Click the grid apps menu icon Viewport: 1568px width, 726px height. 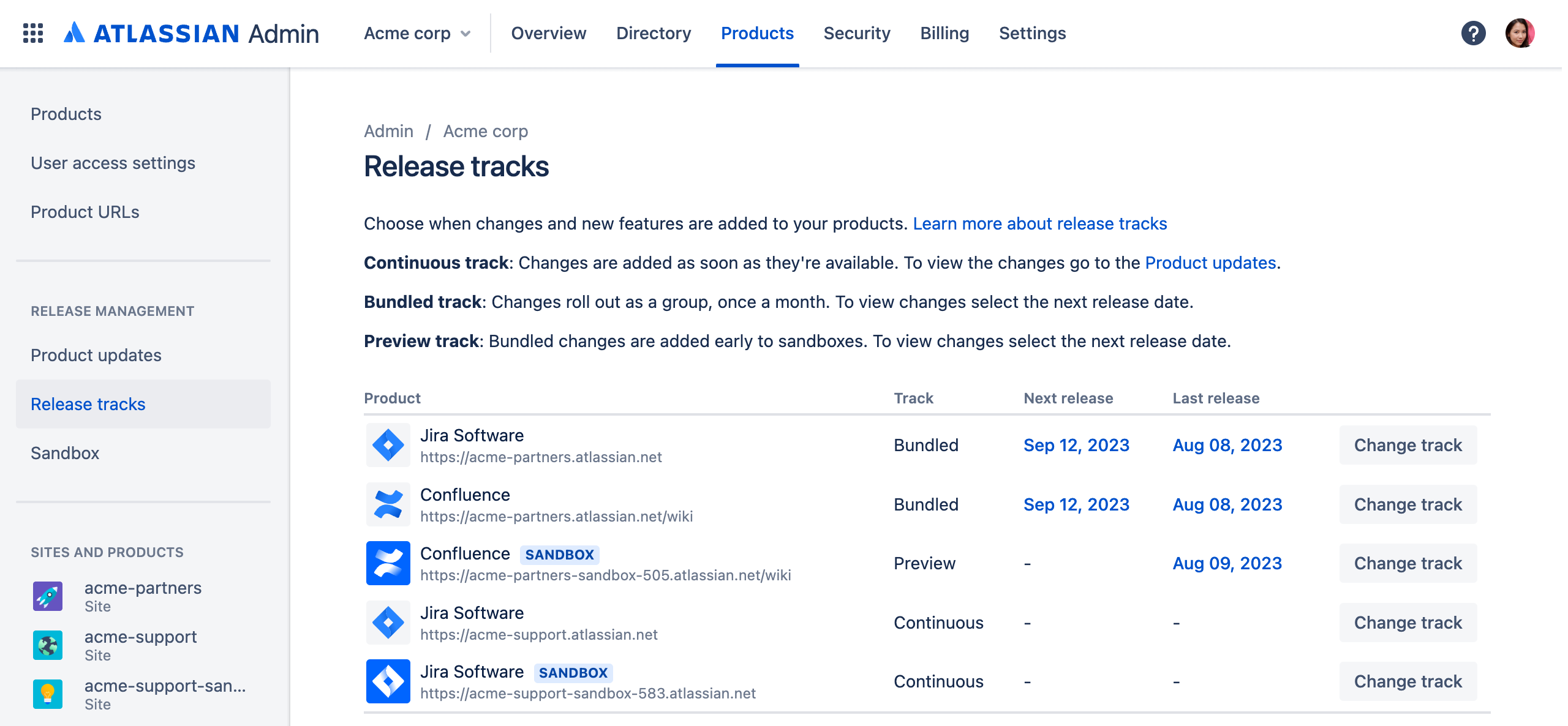tap(32, 32)
